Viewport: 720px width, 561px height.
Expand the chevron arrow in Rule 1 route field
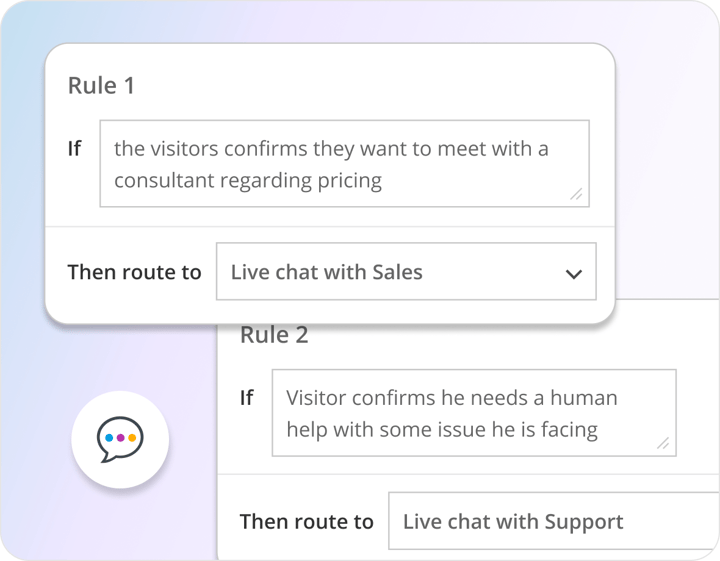click(x=573, y=273)
